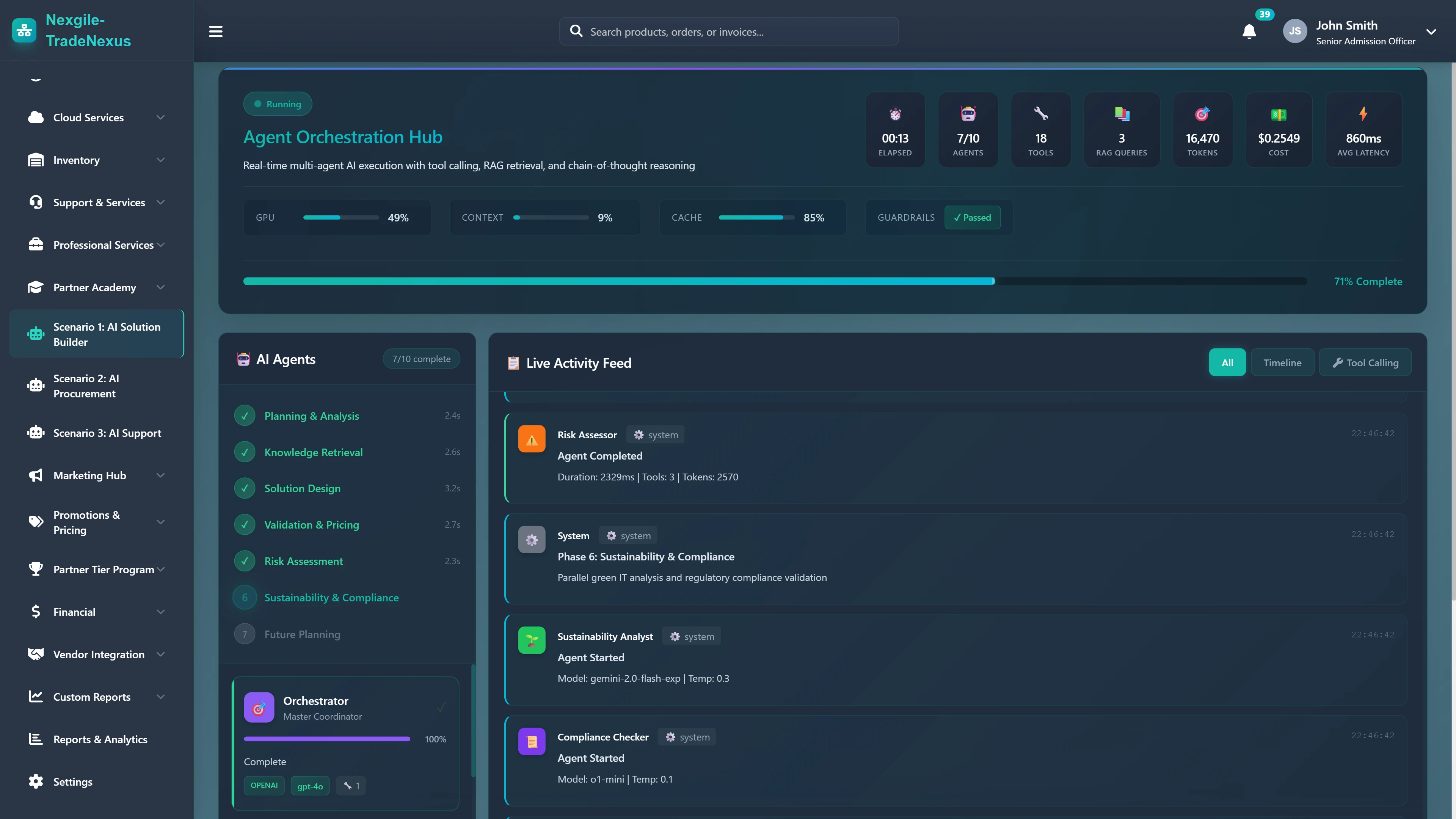Open the John Smith profile dropdown
This screenshot has height=819, width=1456.
click(1432, 31)
